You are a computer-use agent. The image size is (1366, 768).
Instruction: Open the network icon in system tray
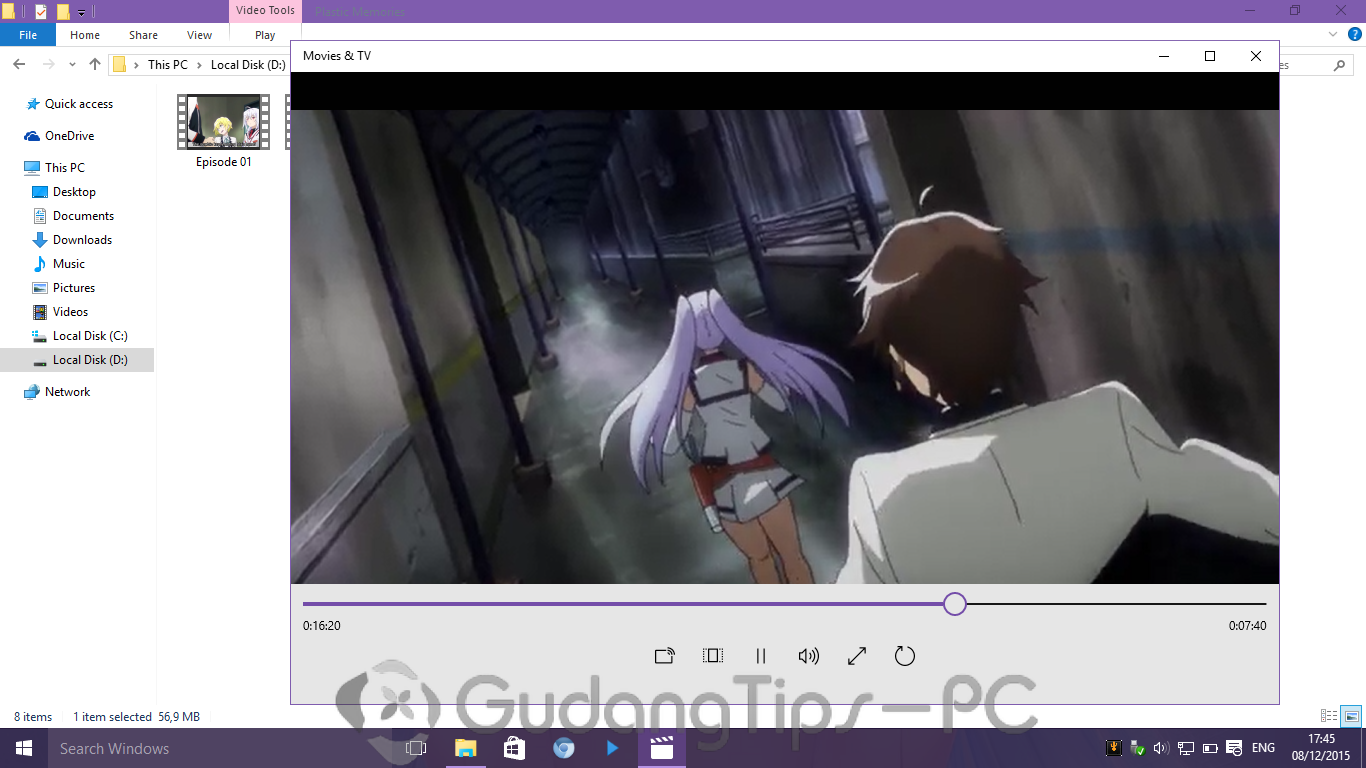(x=1185, y=748)
